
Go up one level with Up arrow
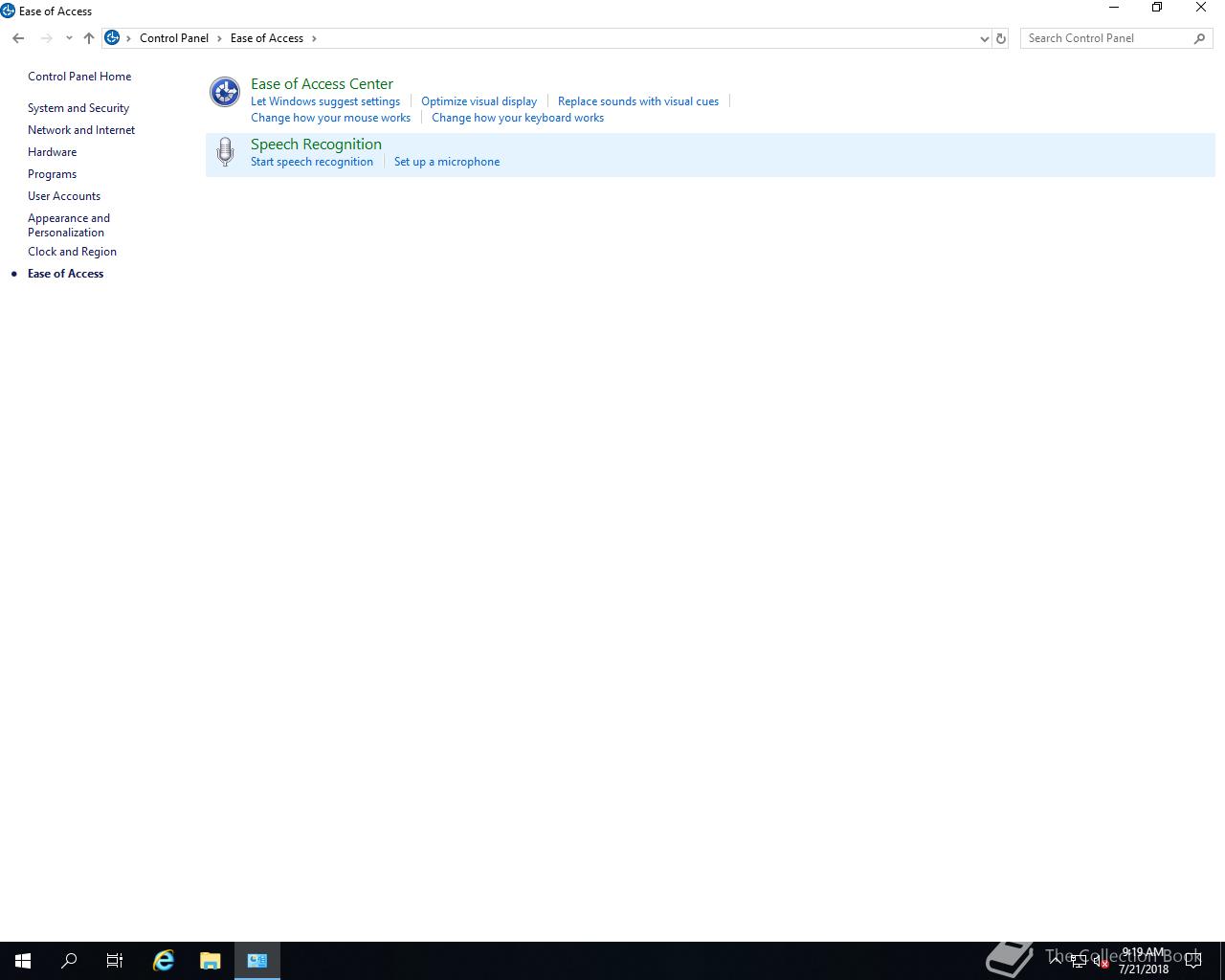click(89, 38)
